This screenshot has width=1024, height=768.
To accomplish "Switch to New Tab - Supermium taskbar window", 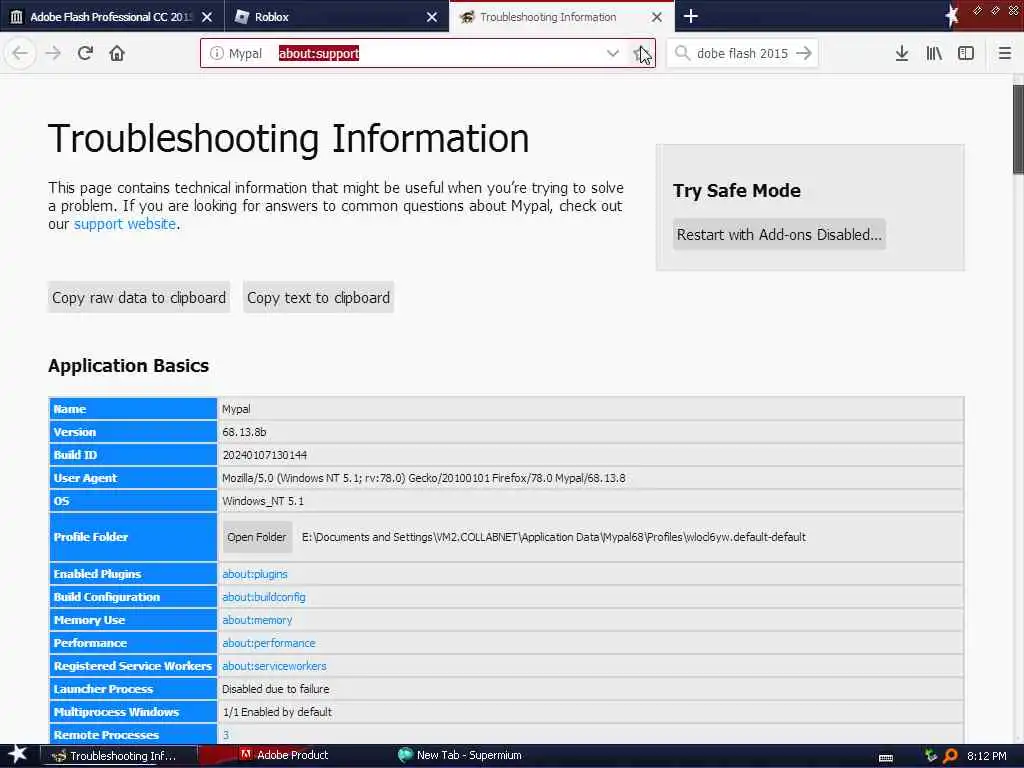I will coord(460,755).
